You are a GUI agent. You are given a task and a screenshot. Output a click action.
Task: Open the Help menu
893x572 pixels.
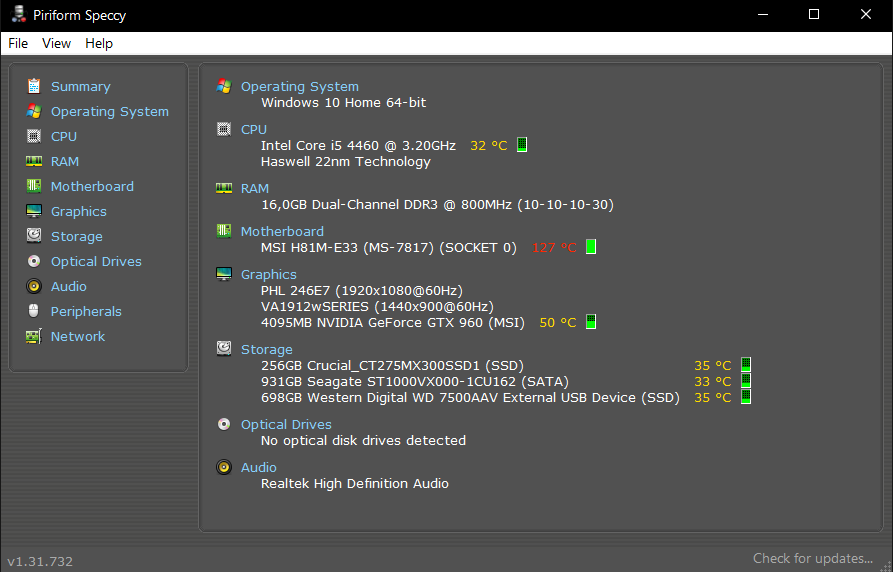pos(99,43)
